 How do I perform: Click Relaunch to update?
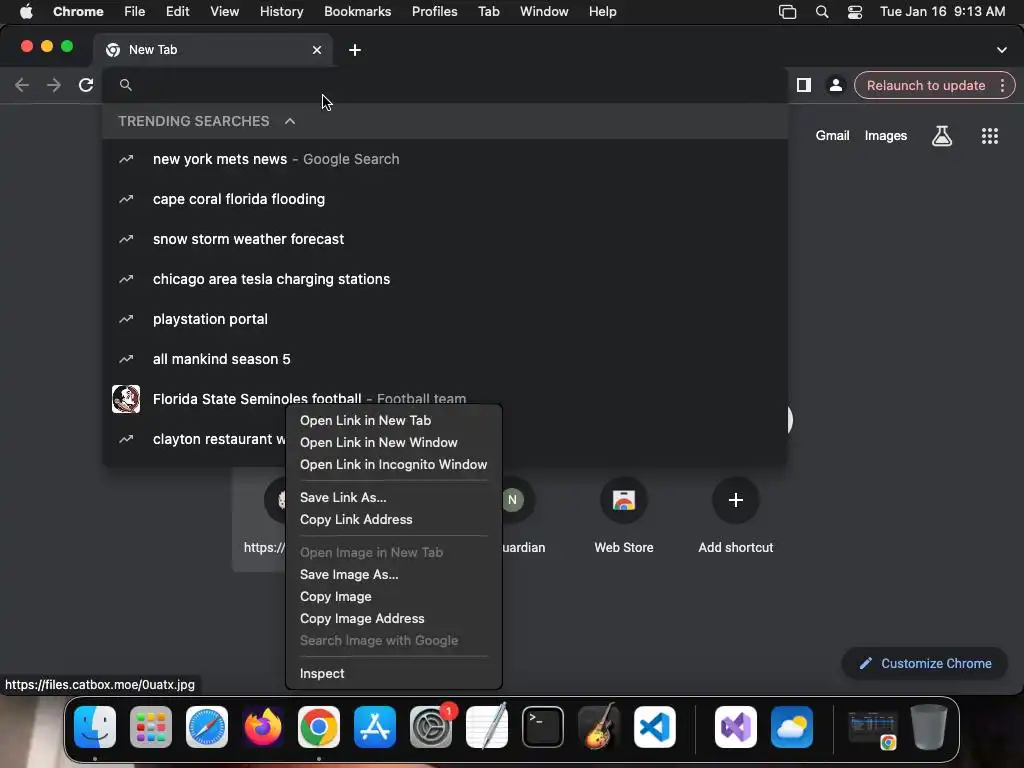pyautogui.click(x=925, y=86)
